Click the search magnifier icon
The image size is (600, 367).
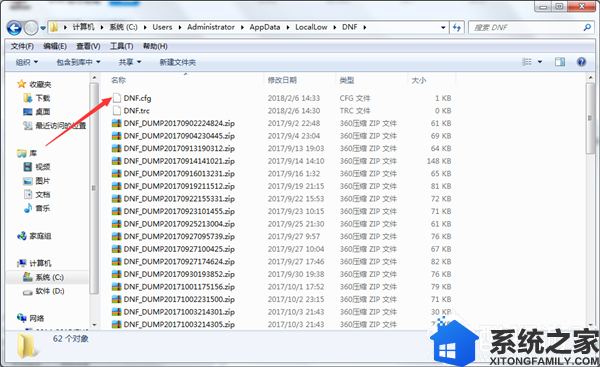click(587, 28)
